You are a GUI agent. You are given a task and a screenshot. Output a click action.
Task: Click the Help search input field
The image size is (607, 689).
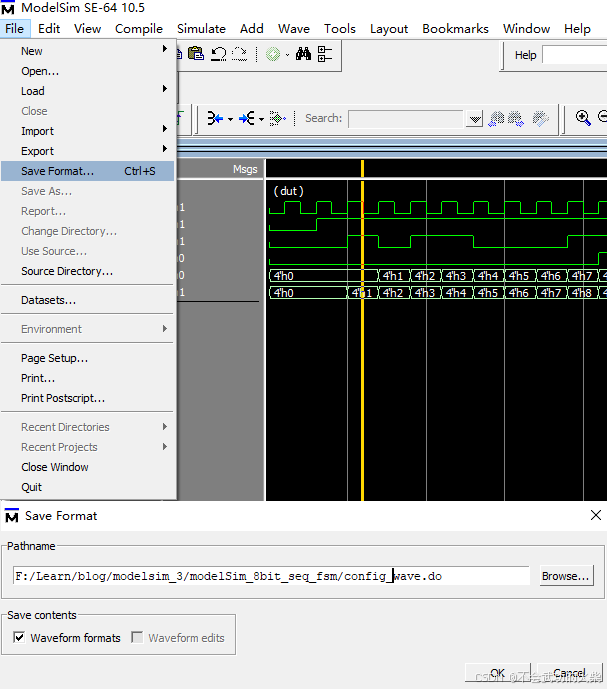pos(574,55)
